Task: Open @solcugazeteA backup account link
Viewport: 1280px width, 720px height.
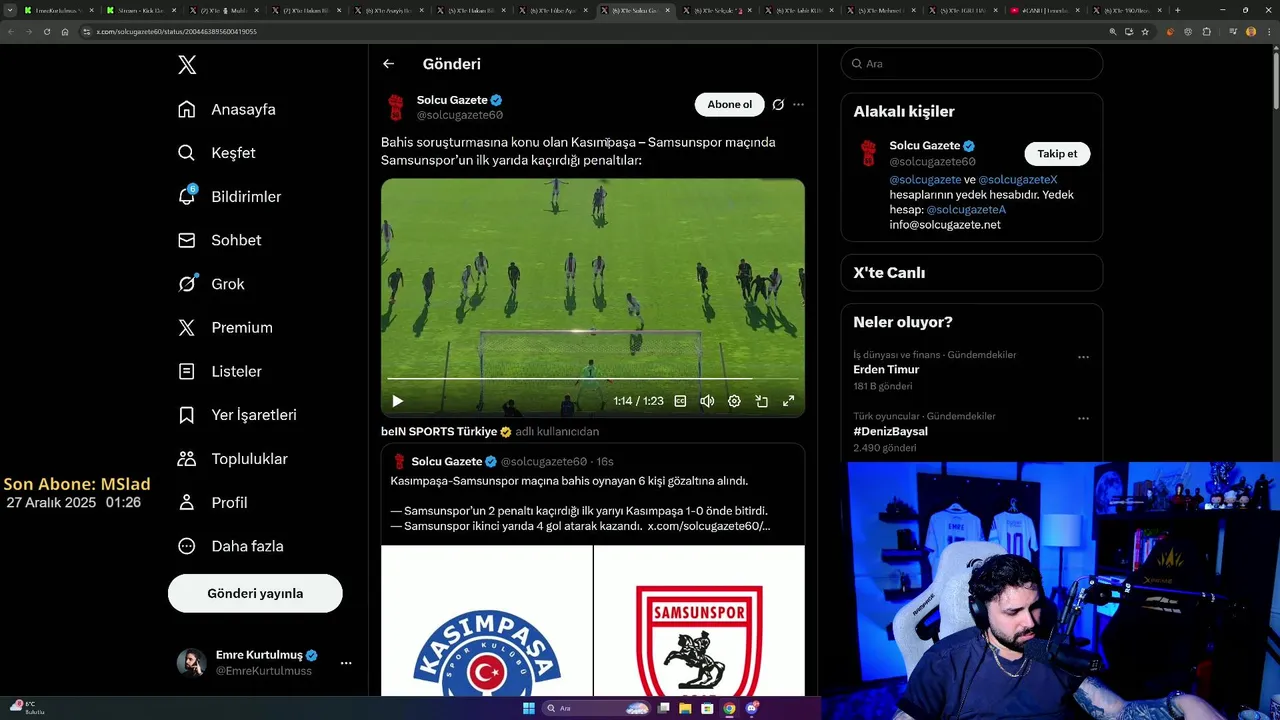Action: 966,210
